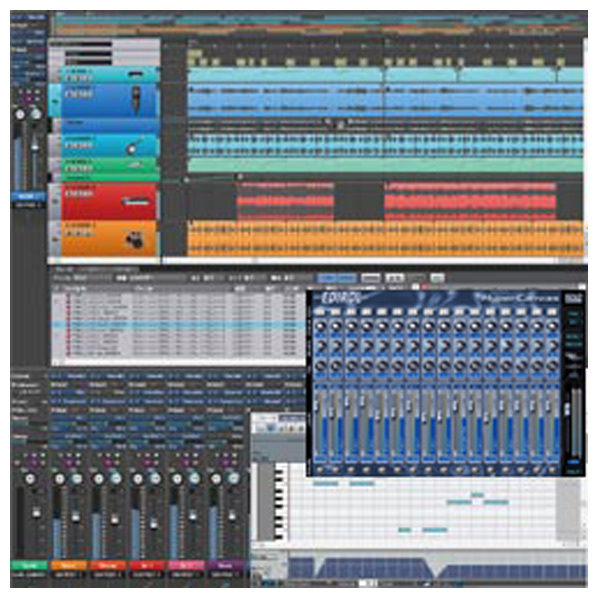Click a note block in the piano roll grid

[x=326, y=484]
